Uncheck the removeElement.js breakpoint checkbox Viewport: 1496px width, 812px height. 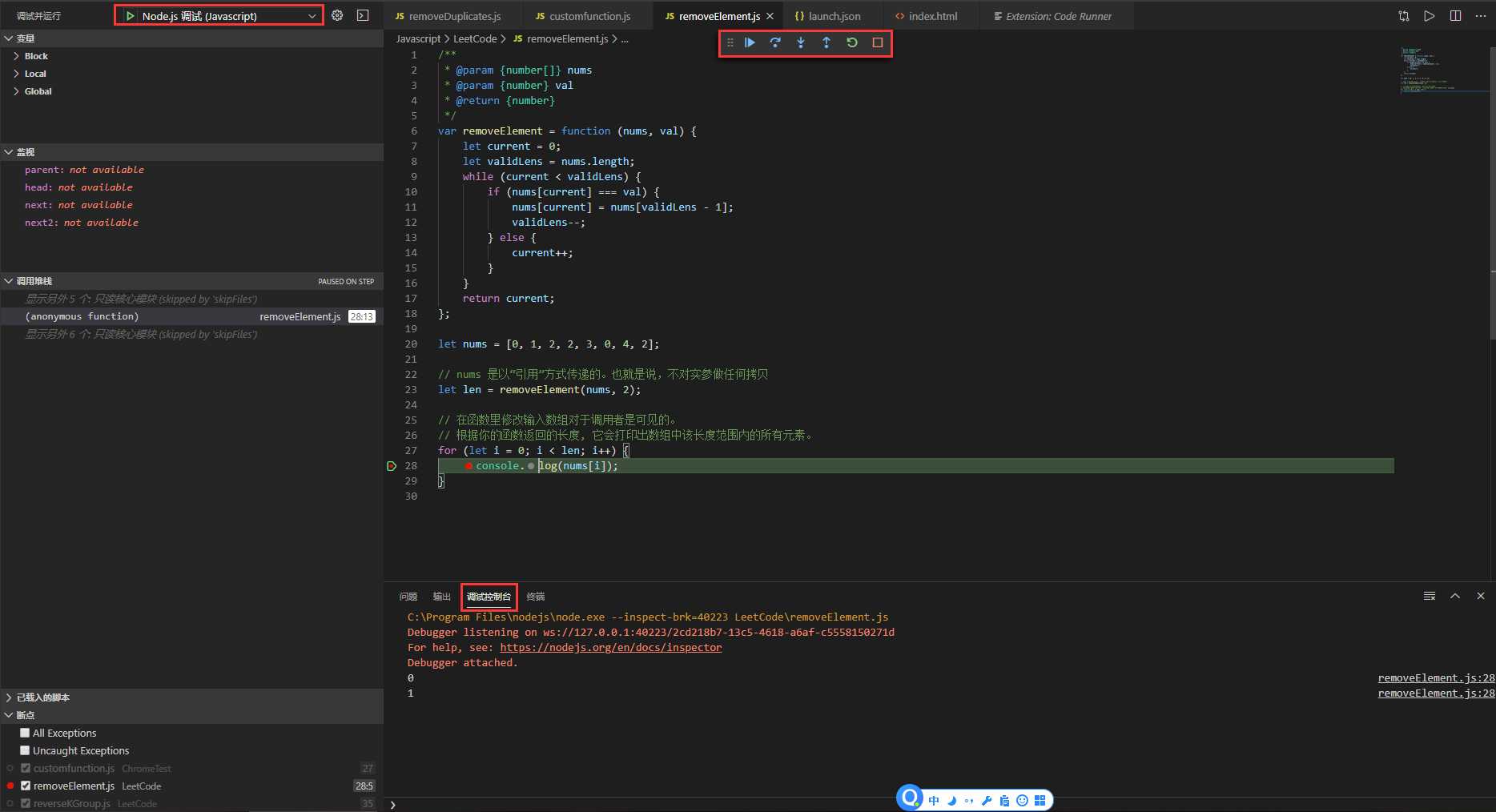point(26,786)
